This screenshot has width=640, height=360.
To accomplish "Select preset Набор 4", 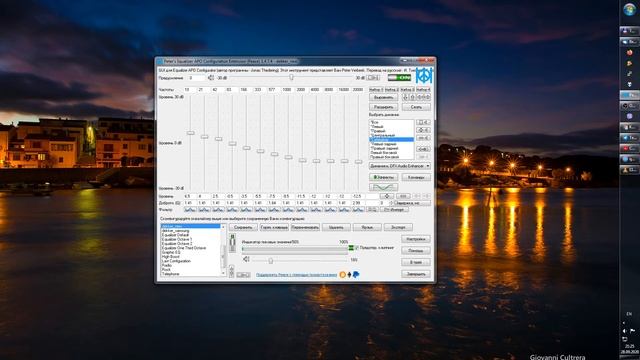I will pyautogui.click(x=423, y=89).
